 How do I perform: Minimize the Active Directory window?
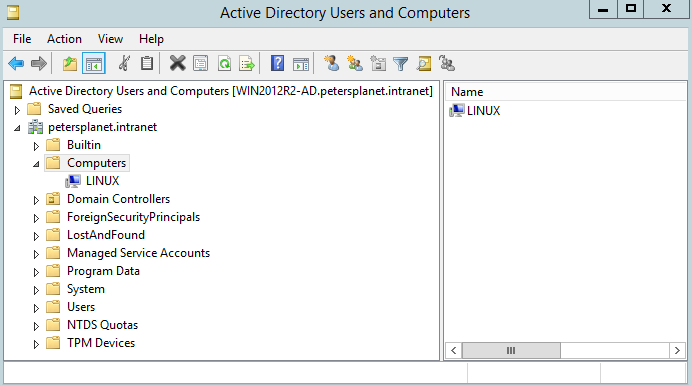(603, 9)
